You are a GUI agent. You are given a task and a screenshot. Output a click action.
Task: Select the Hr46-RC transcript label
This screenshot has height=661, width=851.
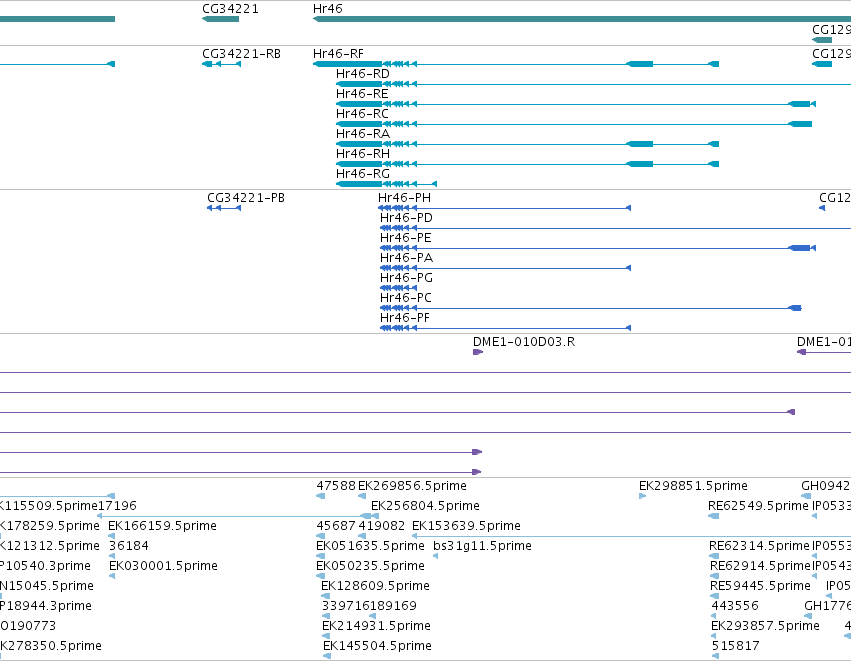362,114
